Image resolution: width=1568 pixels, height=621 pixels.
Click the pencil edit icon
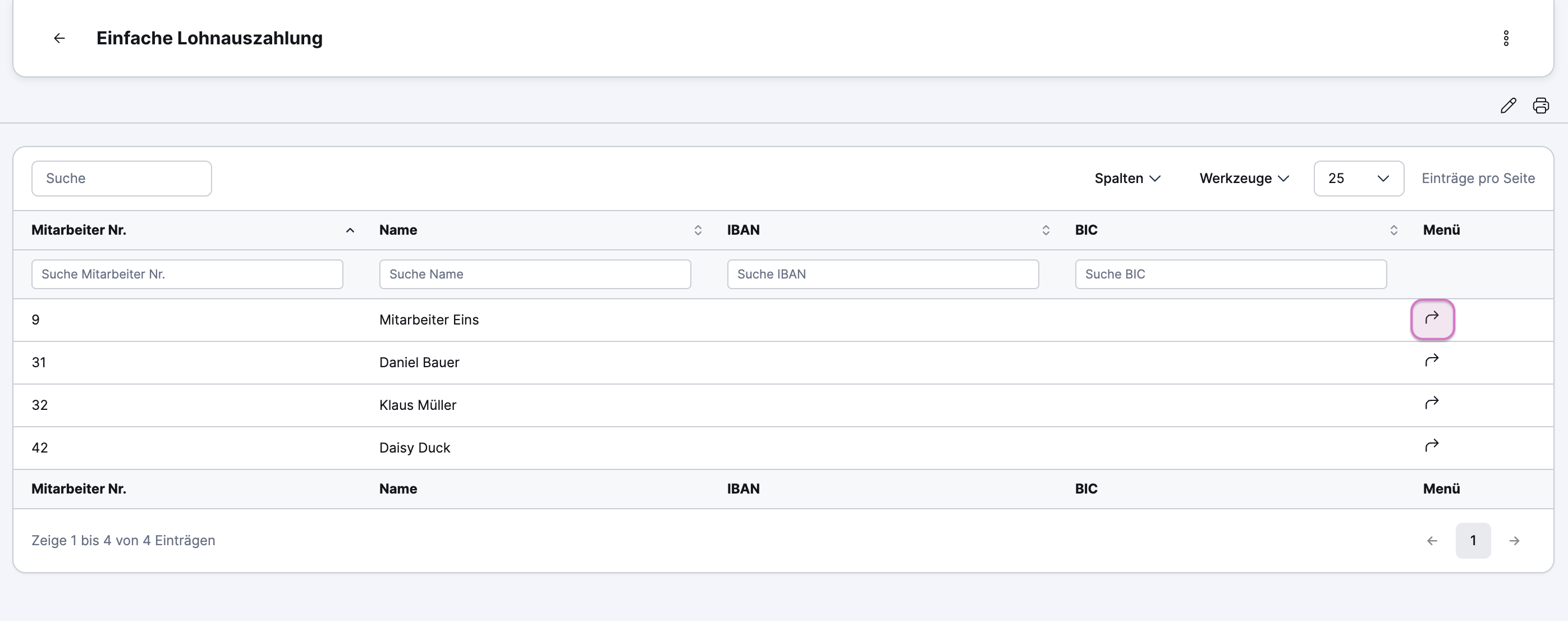(1509, 106)
